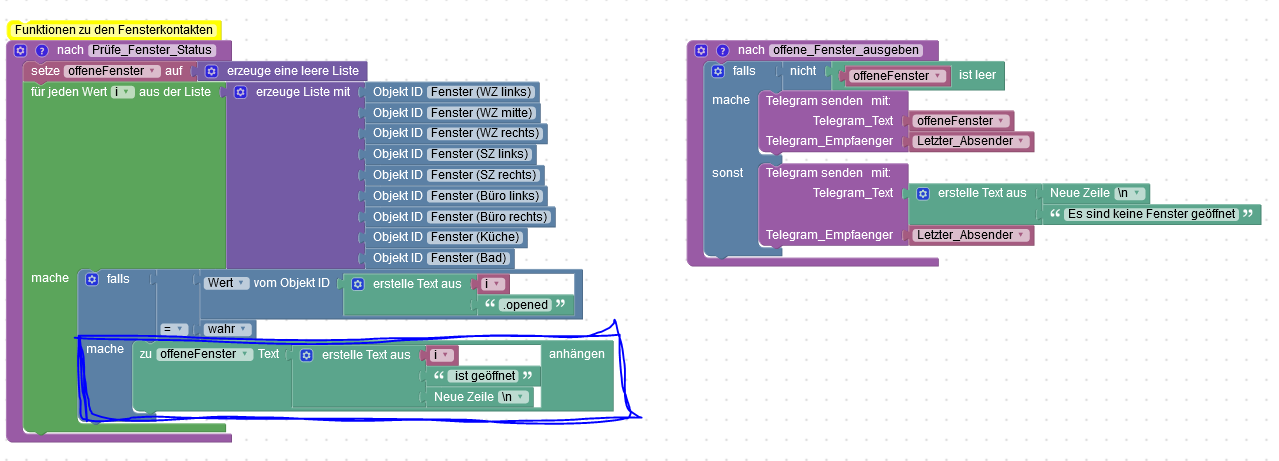Select Objekt ID field 'Fenster (WZ rechts)'
1279x461 pixels.
point(485,133)
